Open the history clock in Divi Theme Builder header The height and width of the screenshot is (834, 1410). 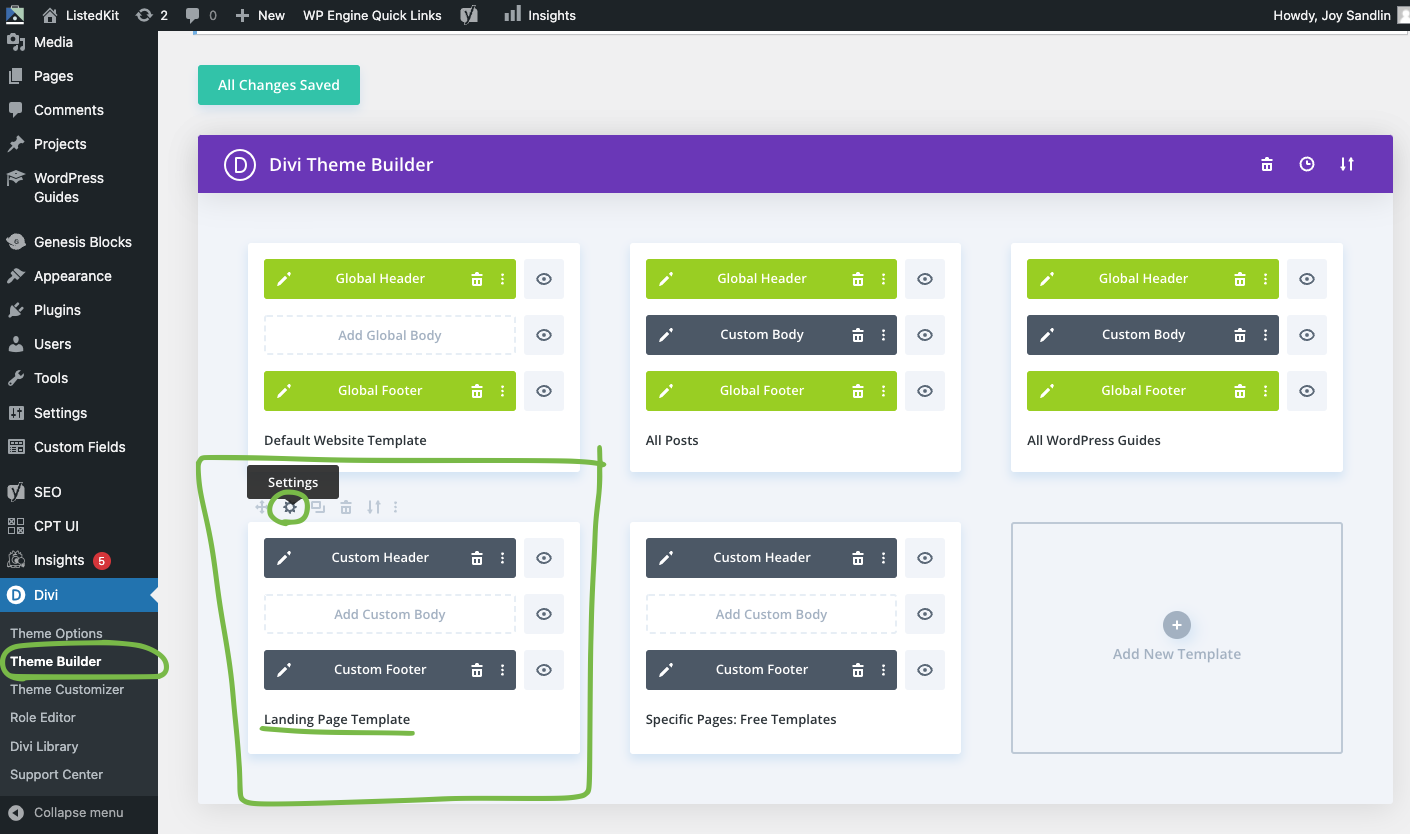point(1307,164)
